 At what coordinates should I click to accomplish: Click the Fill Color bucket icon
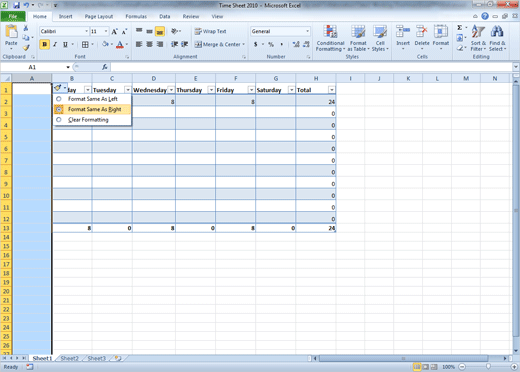(105, 44)
